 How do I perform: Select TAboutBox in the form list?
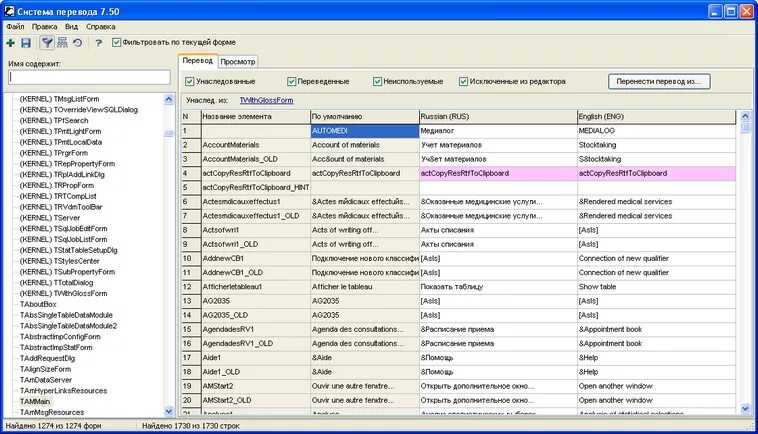click(38, 304)
